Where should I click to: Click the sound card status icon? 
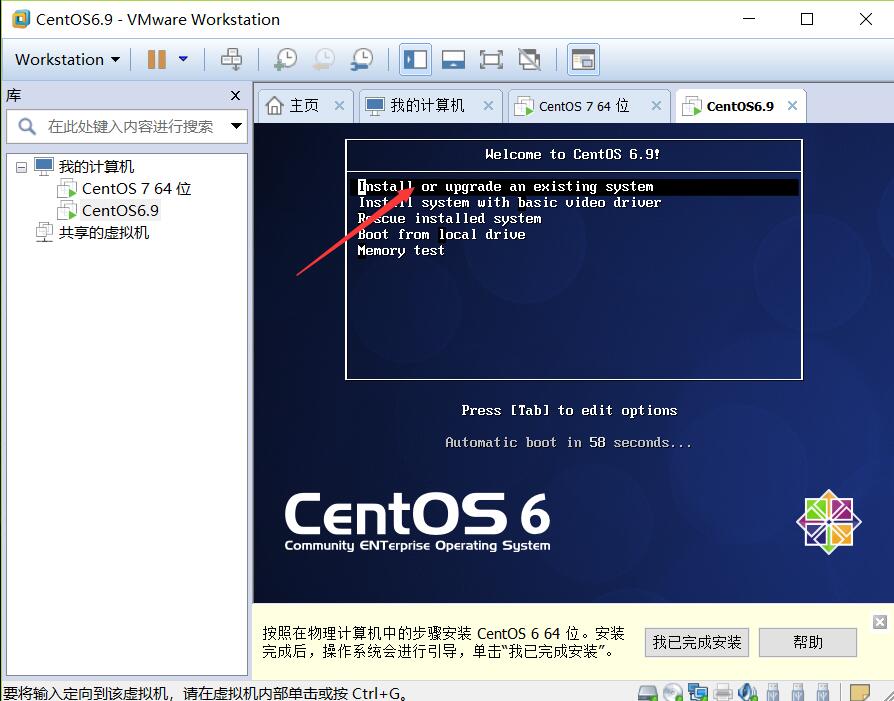pyautogui.click(x=747, y=692)
